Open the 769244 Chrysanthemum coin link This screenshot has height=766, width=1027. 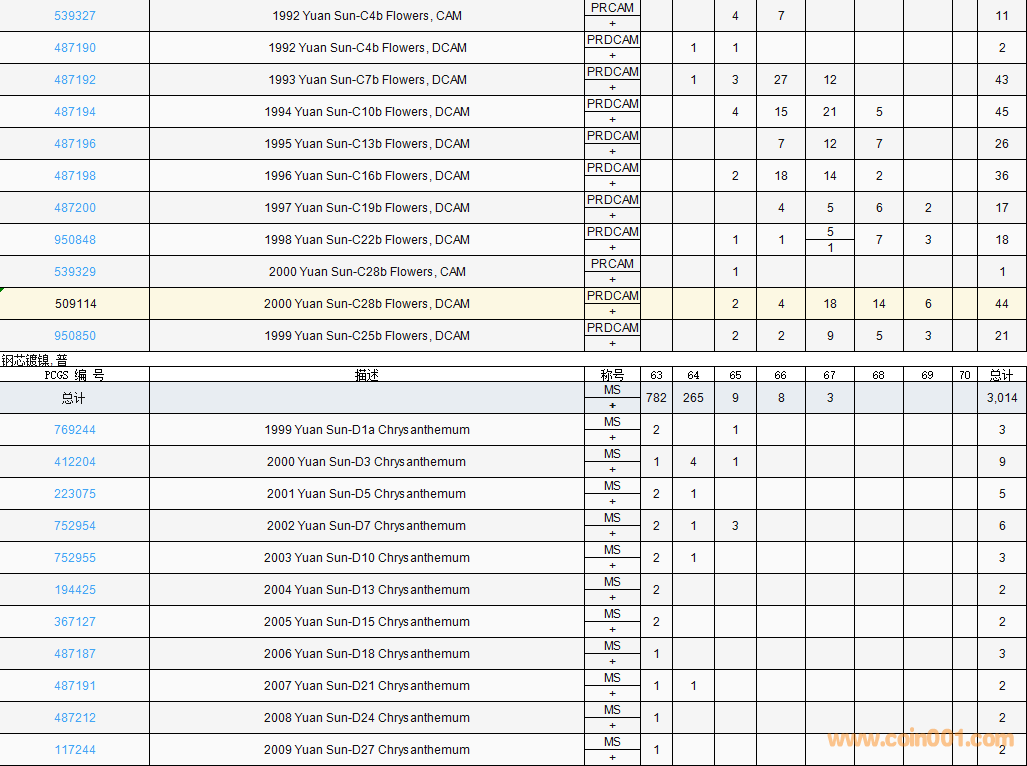75,430
